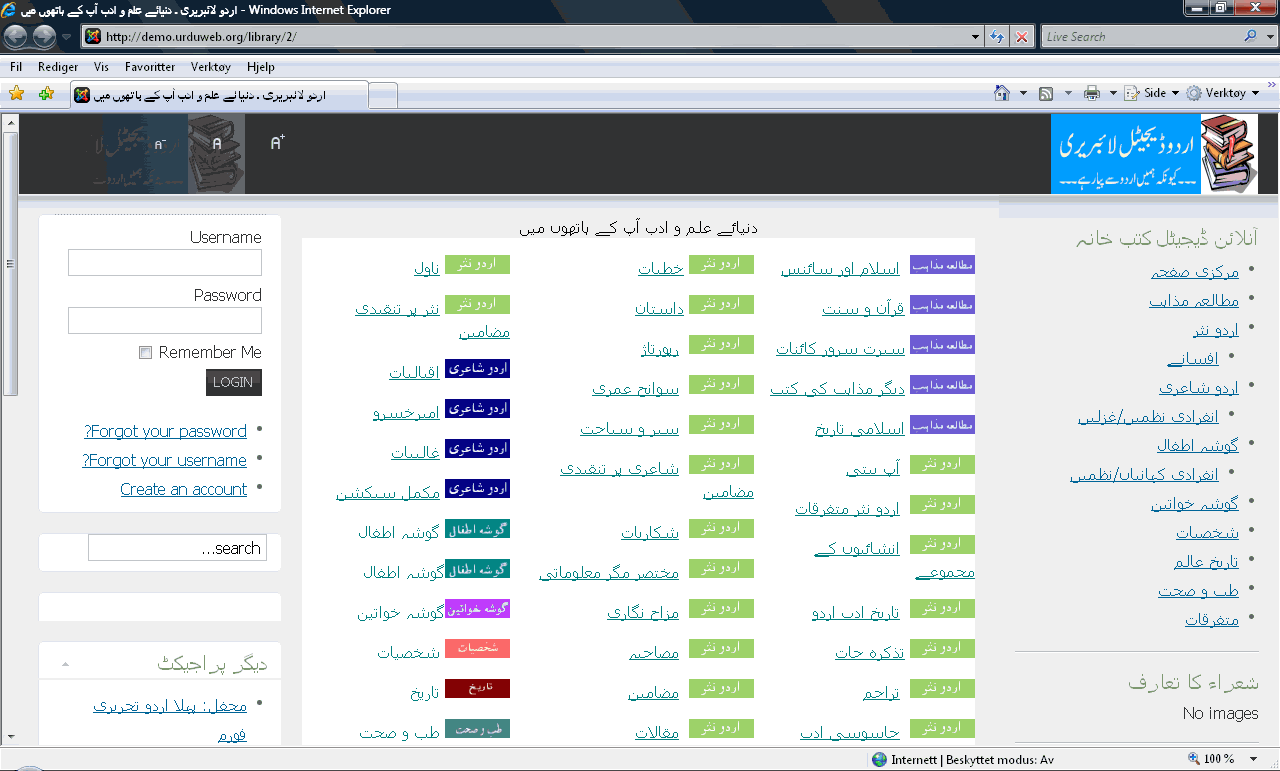The image size is (1280, 771).
Task: Increase font size with the A+ icon
Action: 277,143
